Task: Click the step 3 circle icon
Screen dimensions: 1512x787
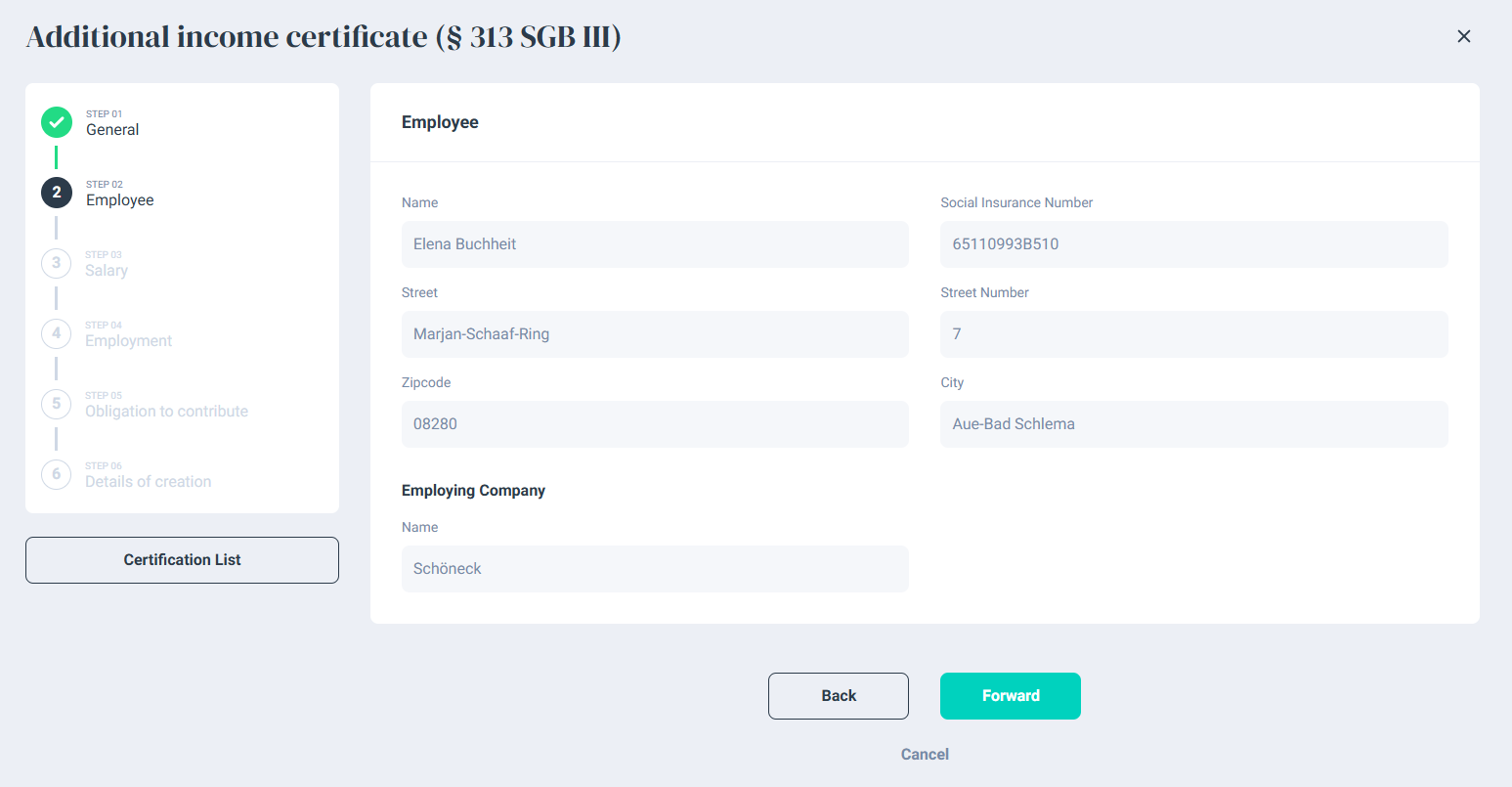Action: tap(57, 263)
